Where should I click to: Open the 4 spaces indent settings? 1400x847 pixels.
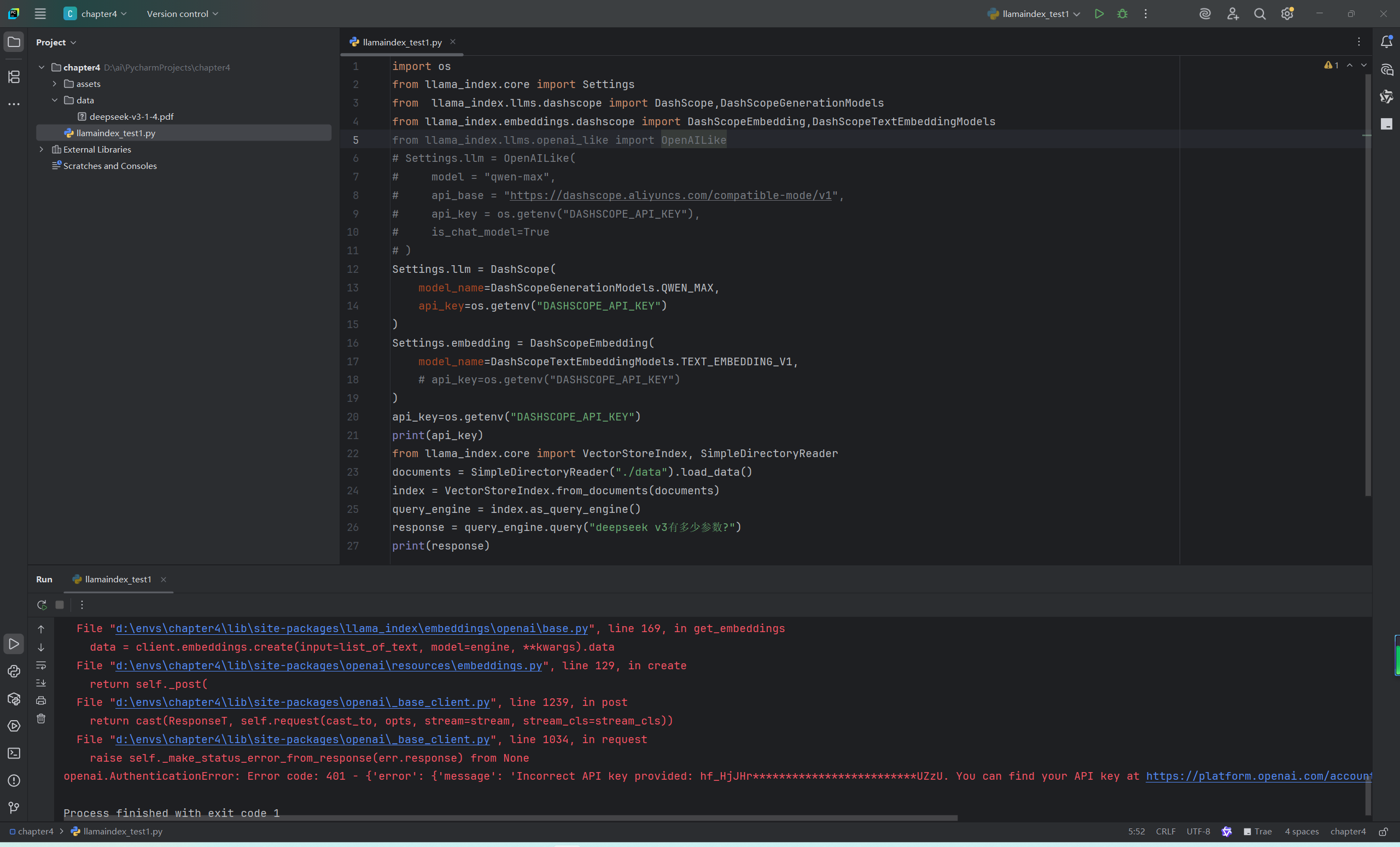[x=1302, y=832]
